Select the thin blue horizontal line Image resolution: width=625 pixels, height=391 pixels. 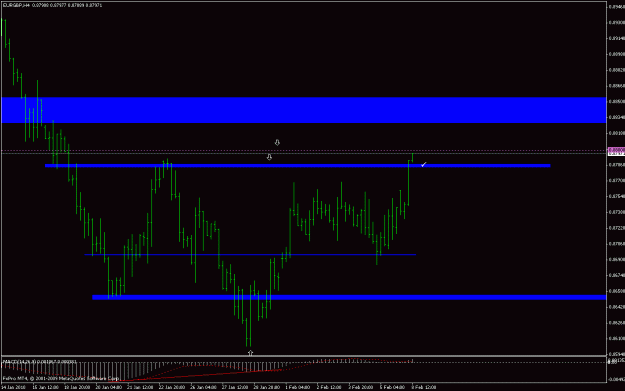[250, 254]
